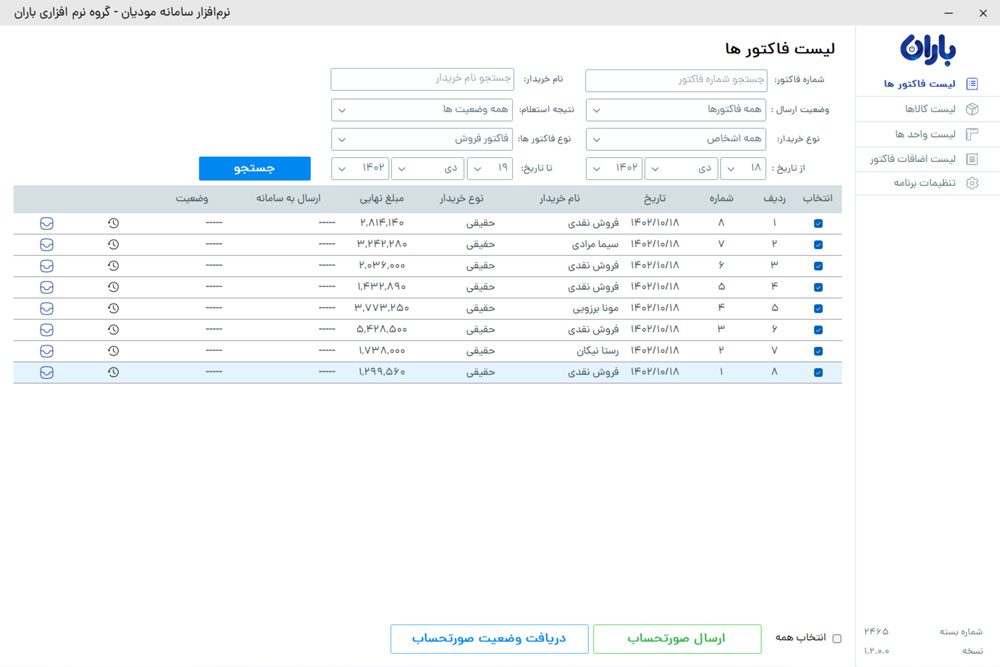Open لیست واحد ها menu item
The height and width of the screenshot is (667, 1000).
[929, 134]
